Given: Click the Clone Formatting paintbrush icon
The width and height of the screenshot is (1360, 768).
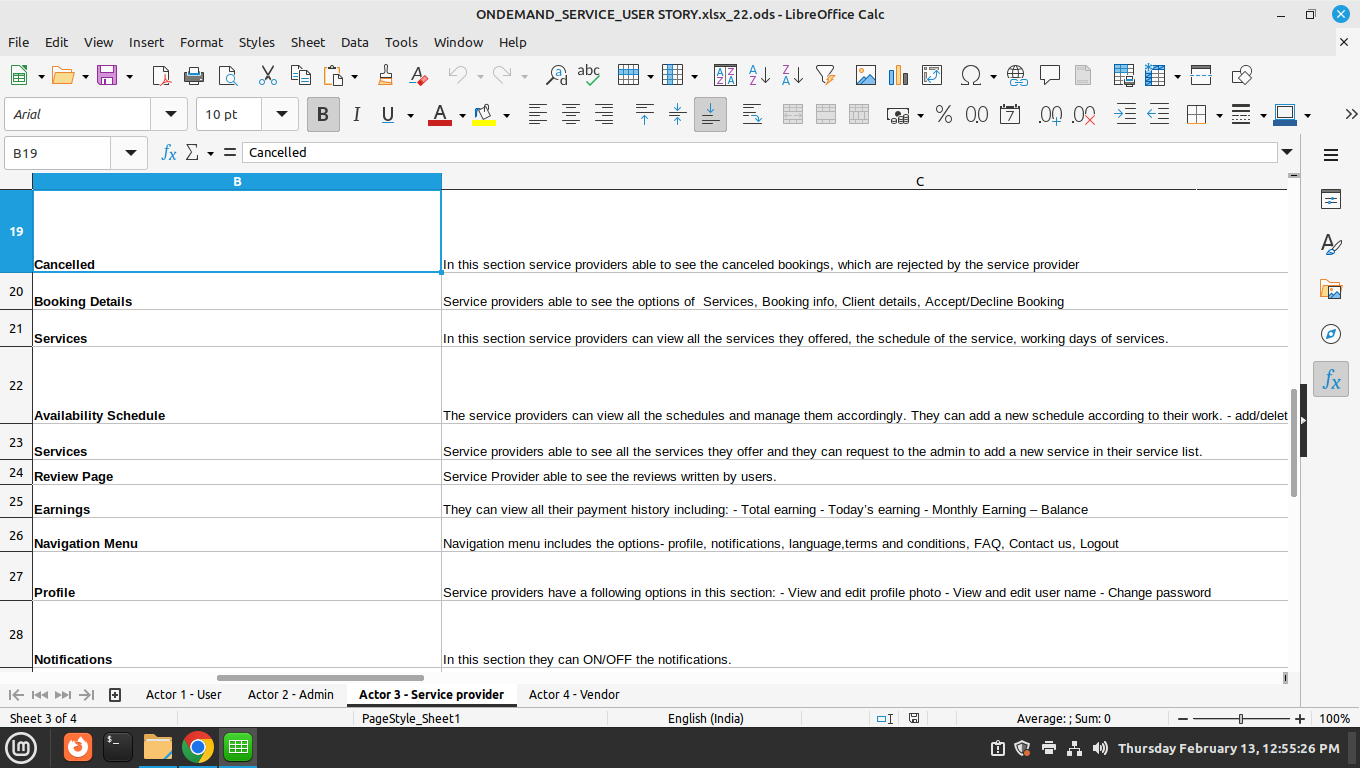Looking at the screenshot, I should click(385, 75).
